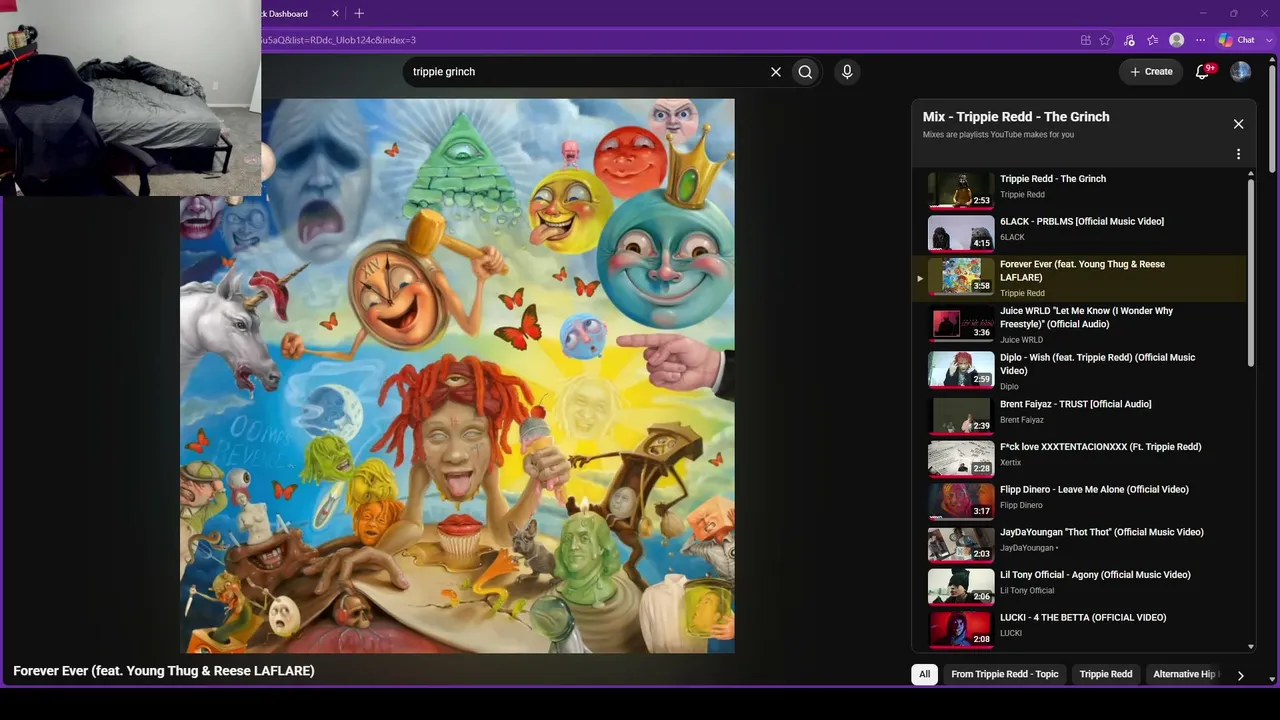Click the 'JayDaYoungan' channel name
Viewport: 1280px width, 720px height.
point(1026,548)
